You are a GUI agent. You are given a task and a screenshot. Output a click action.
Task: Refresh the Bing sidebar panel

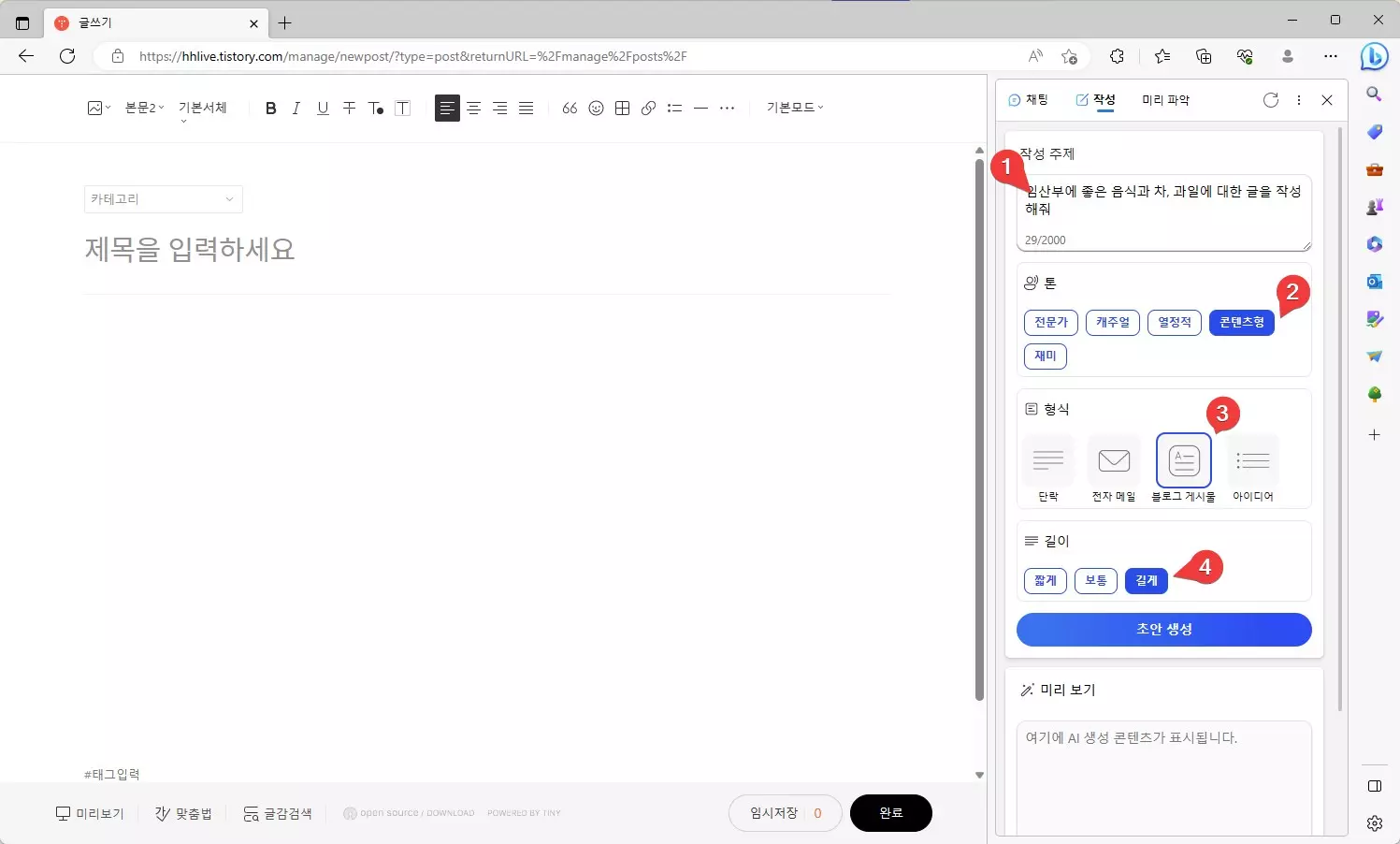click(x=1271, y=100)
